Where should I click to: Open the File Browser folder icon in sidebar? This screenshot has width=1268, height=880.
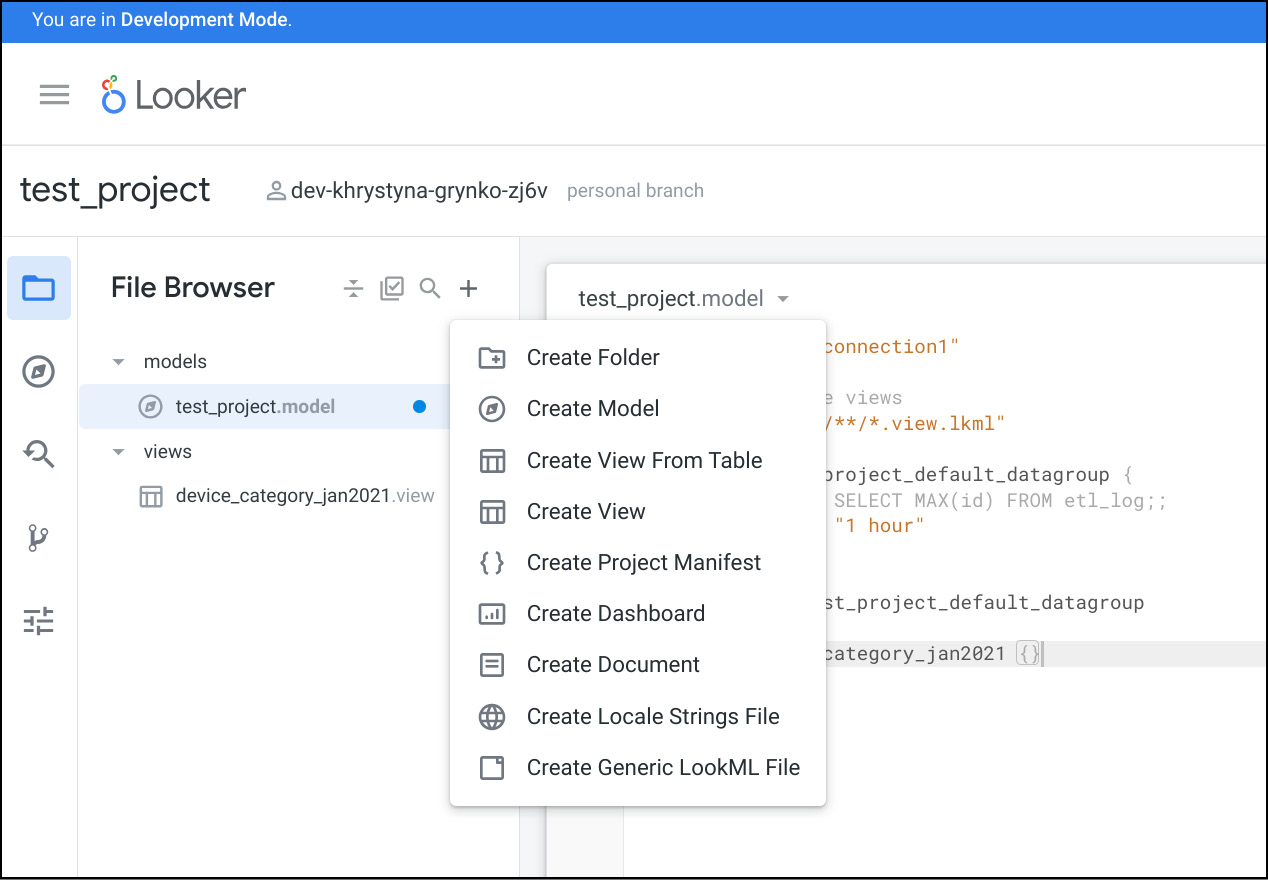click(x=39, y=288)
